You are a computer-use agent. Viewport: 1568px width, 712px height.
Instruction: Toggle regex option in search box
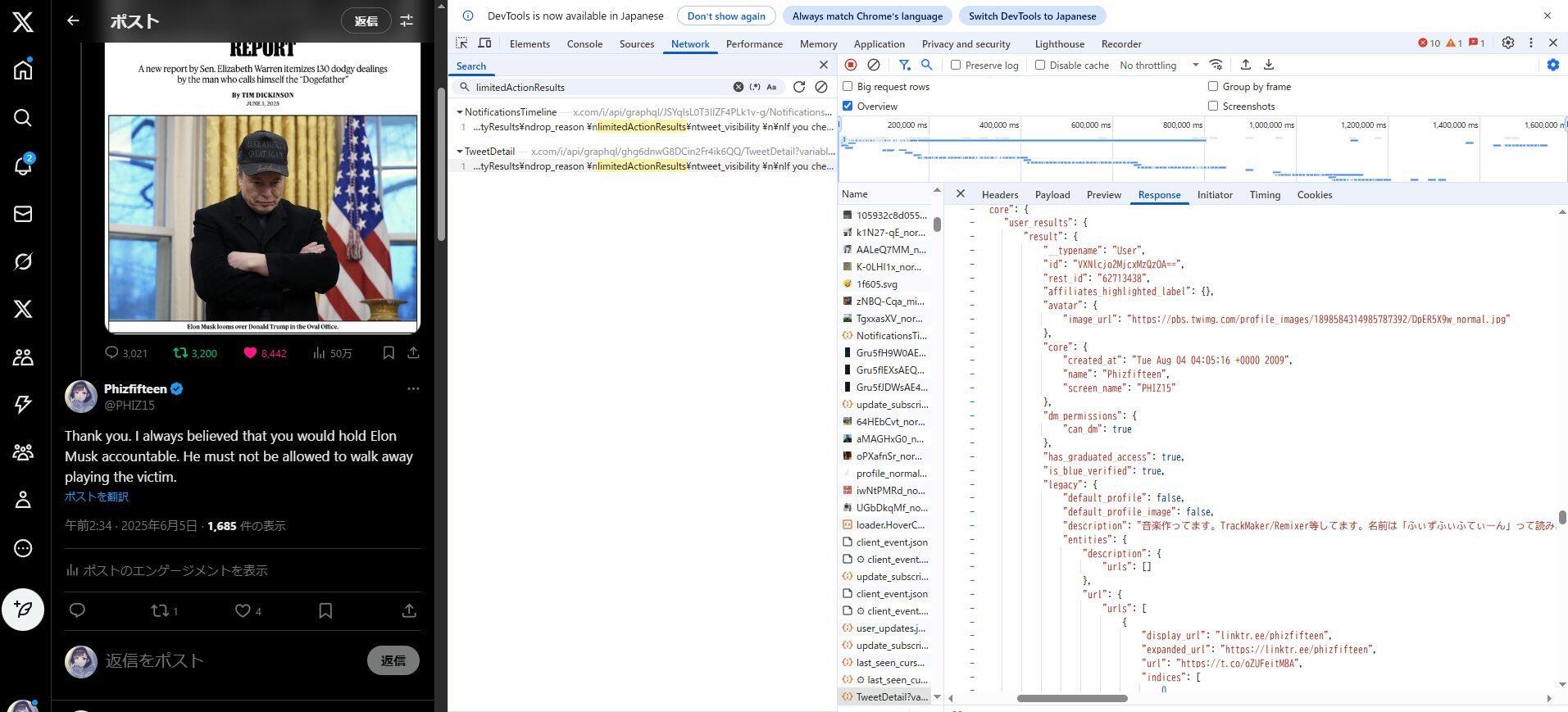coord(755,87)
